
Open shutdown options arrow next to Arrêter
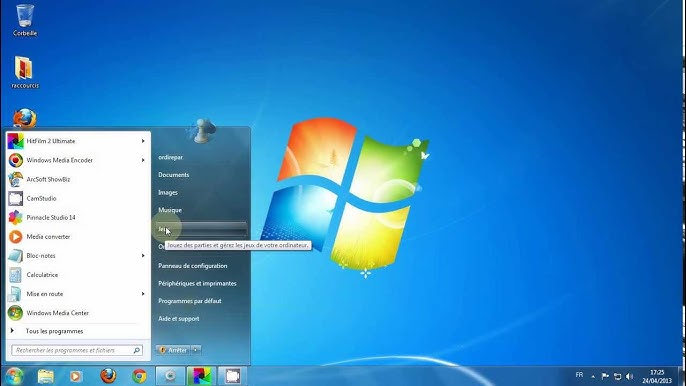click(196, 350)
